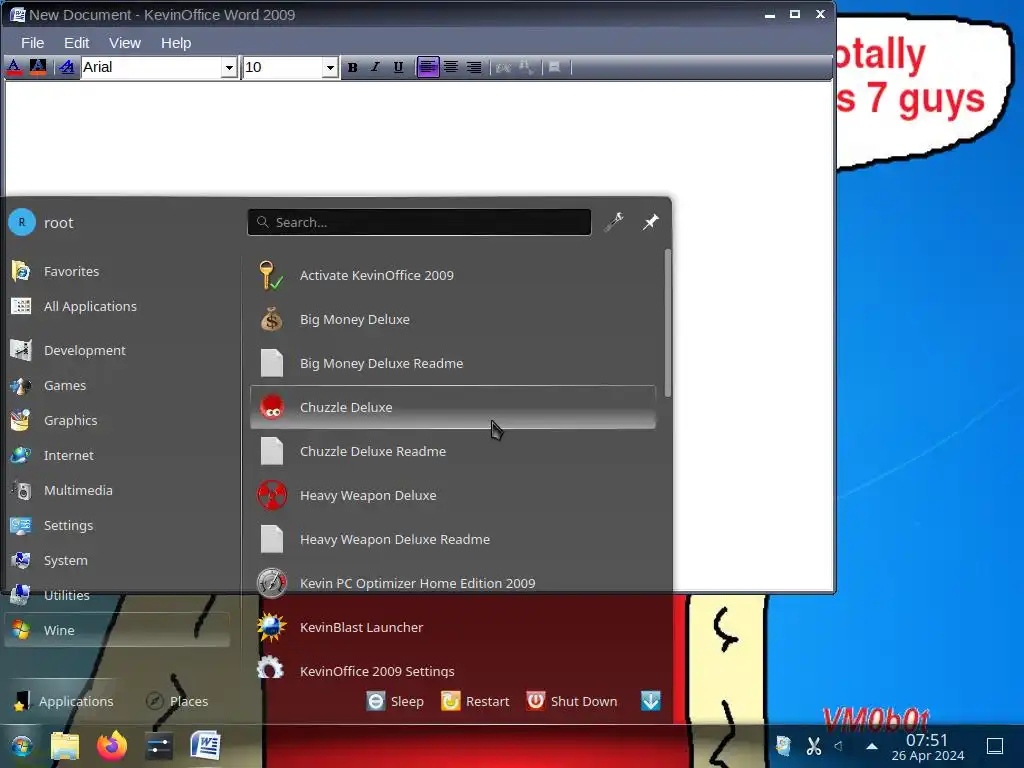Launch KevinBlast Launcher

[453, 628]
